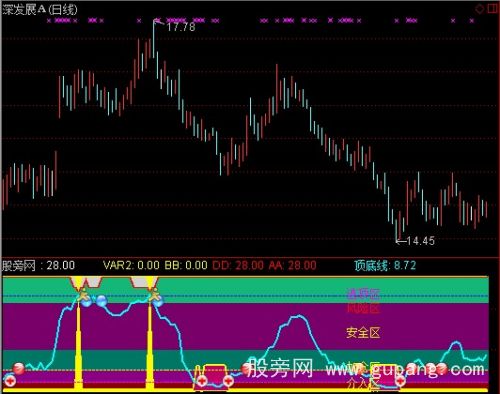Image resolution: width=500 pixels, height=394 pixels.
Task: Select the BB: 0.00 indicator value
Action: click(x=186, y=265)
